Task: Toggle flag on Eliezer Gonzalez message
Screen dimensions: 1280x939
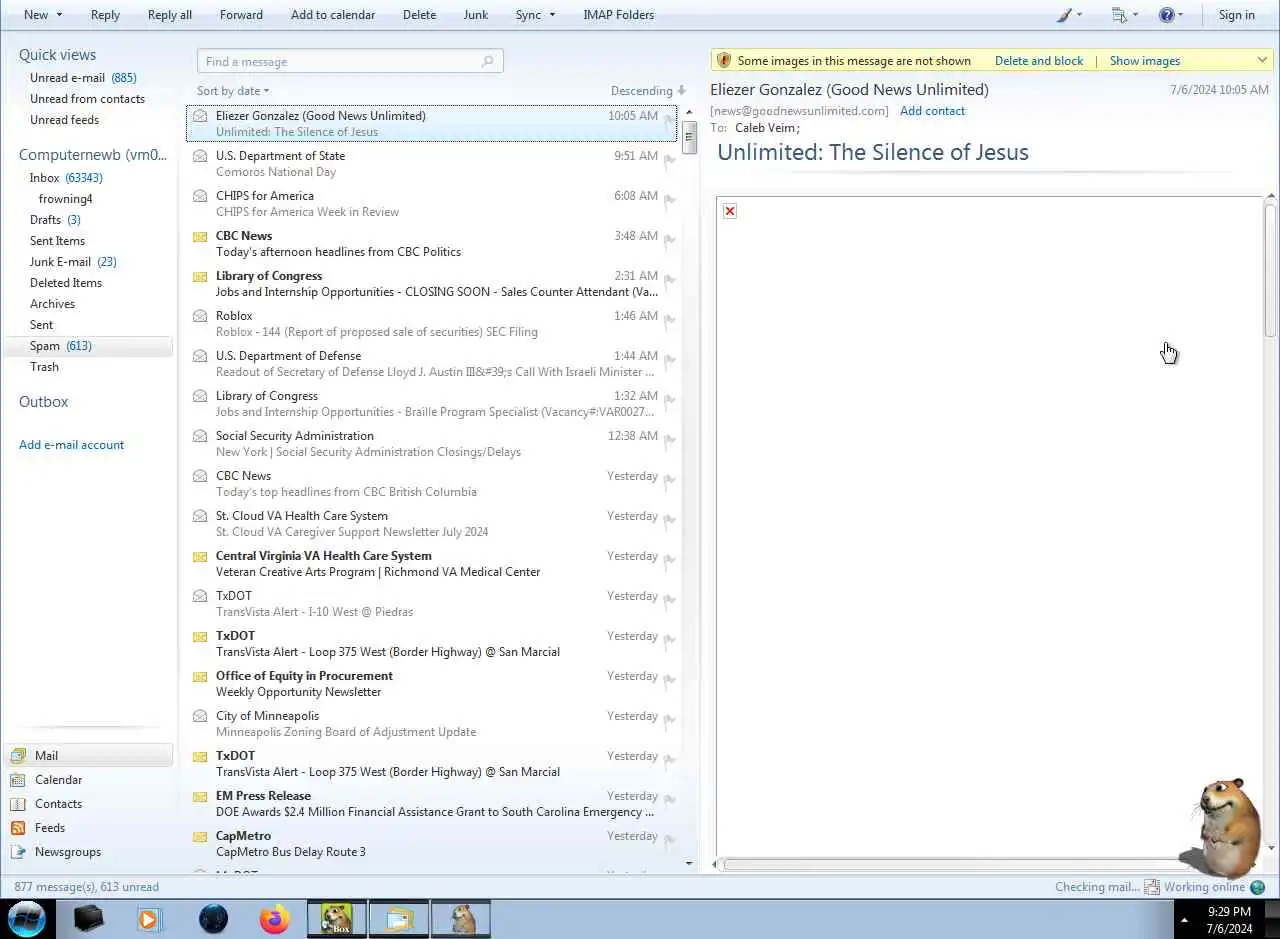Action: [x=670, y=120]
